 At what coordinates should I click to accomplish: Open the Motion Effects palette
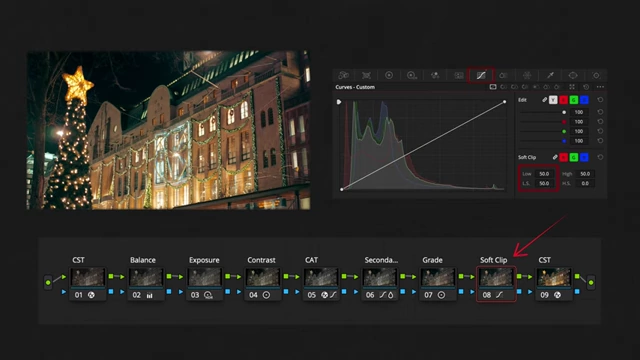click(459, 75)
